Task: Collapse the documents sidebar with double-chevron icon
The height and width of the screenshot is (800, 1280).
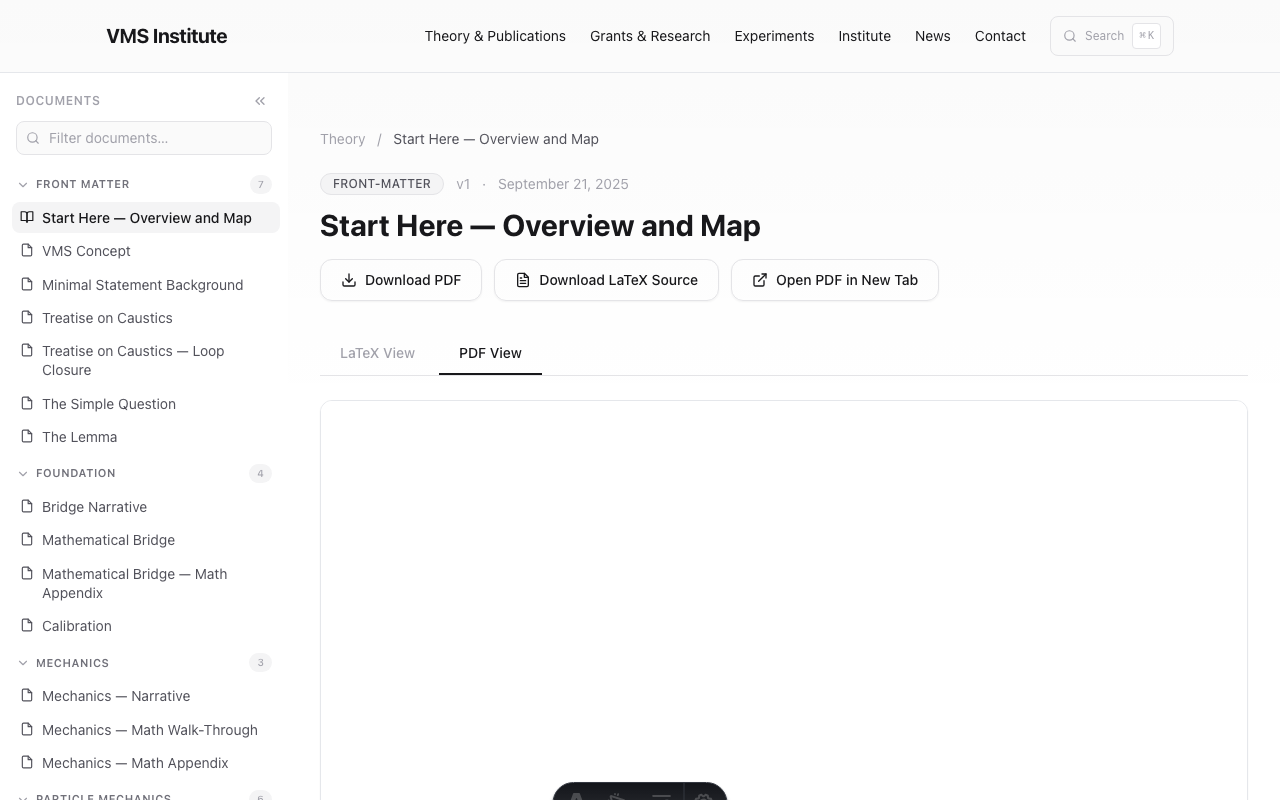Action: (x=260, y=101)
